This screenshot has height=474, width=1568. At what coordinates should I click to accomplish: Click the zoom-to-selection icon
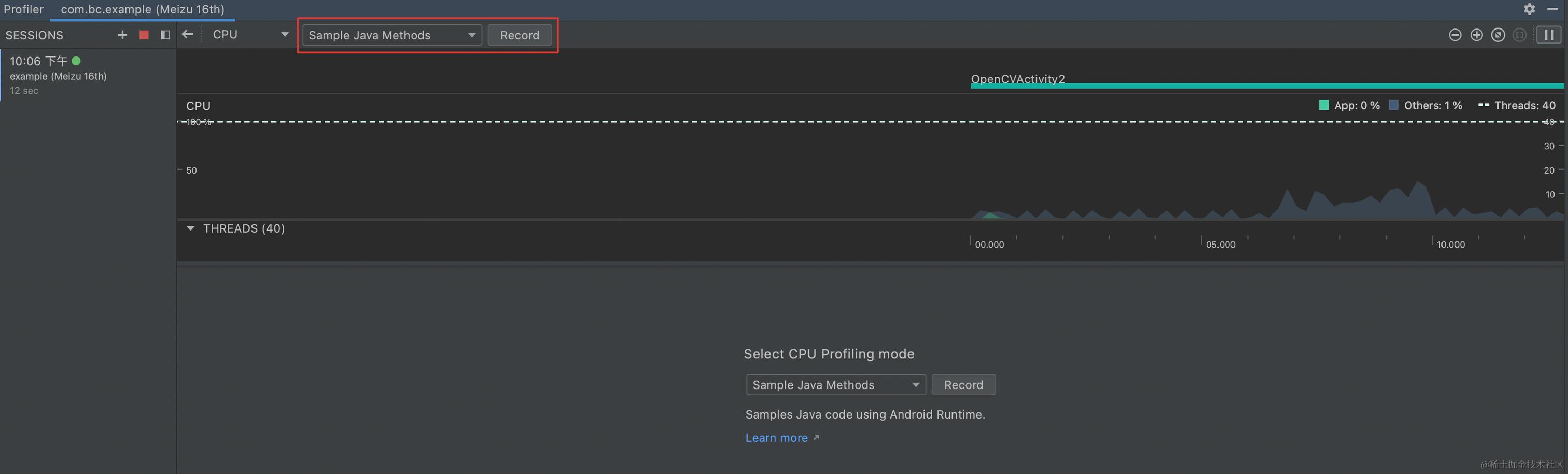tap(1520, 35)
